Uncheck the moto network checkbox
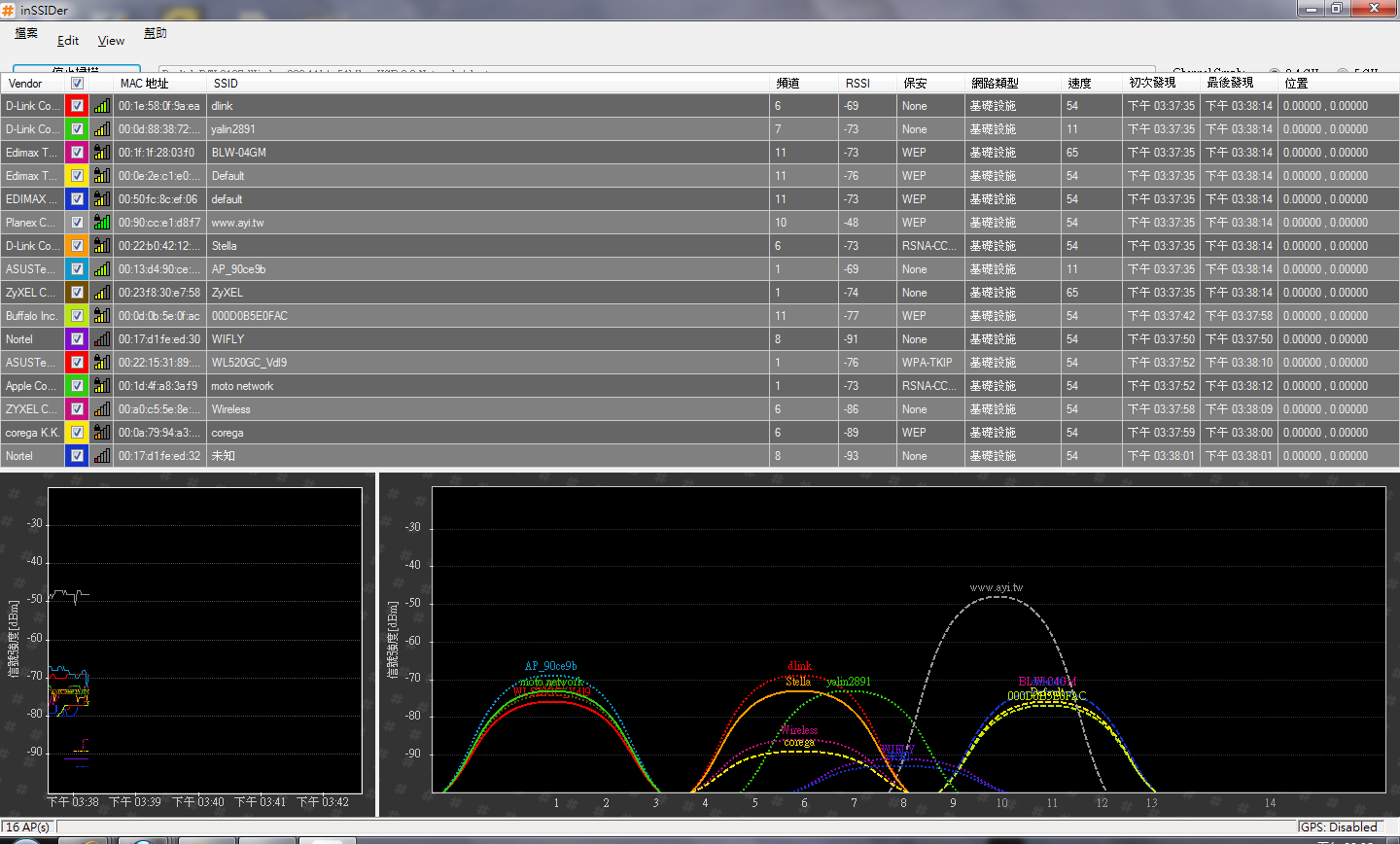Image resolution: width=1400 pixels, height=844 pixels. coord(77,386)
